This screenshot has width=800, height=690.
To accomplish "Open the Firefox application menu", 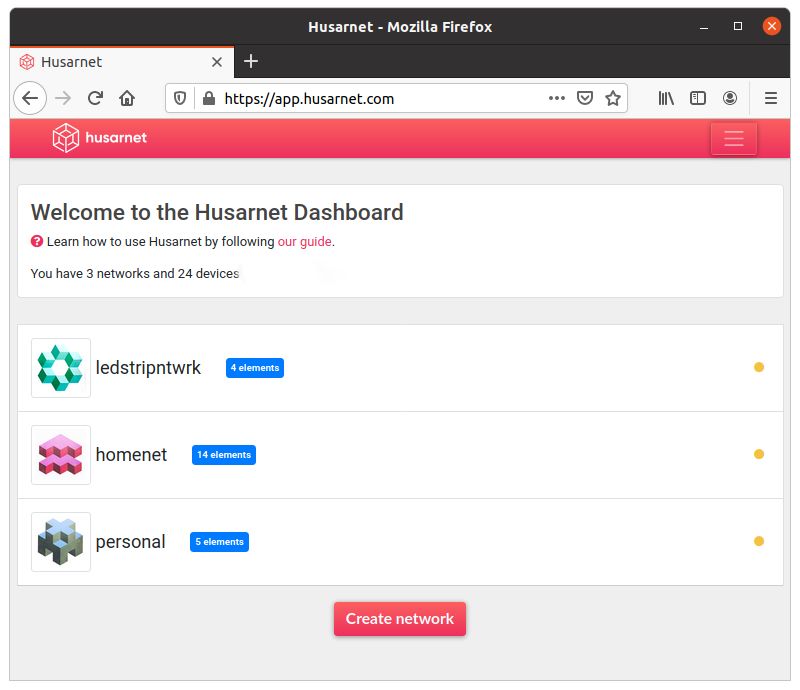I will coord(770,98).
